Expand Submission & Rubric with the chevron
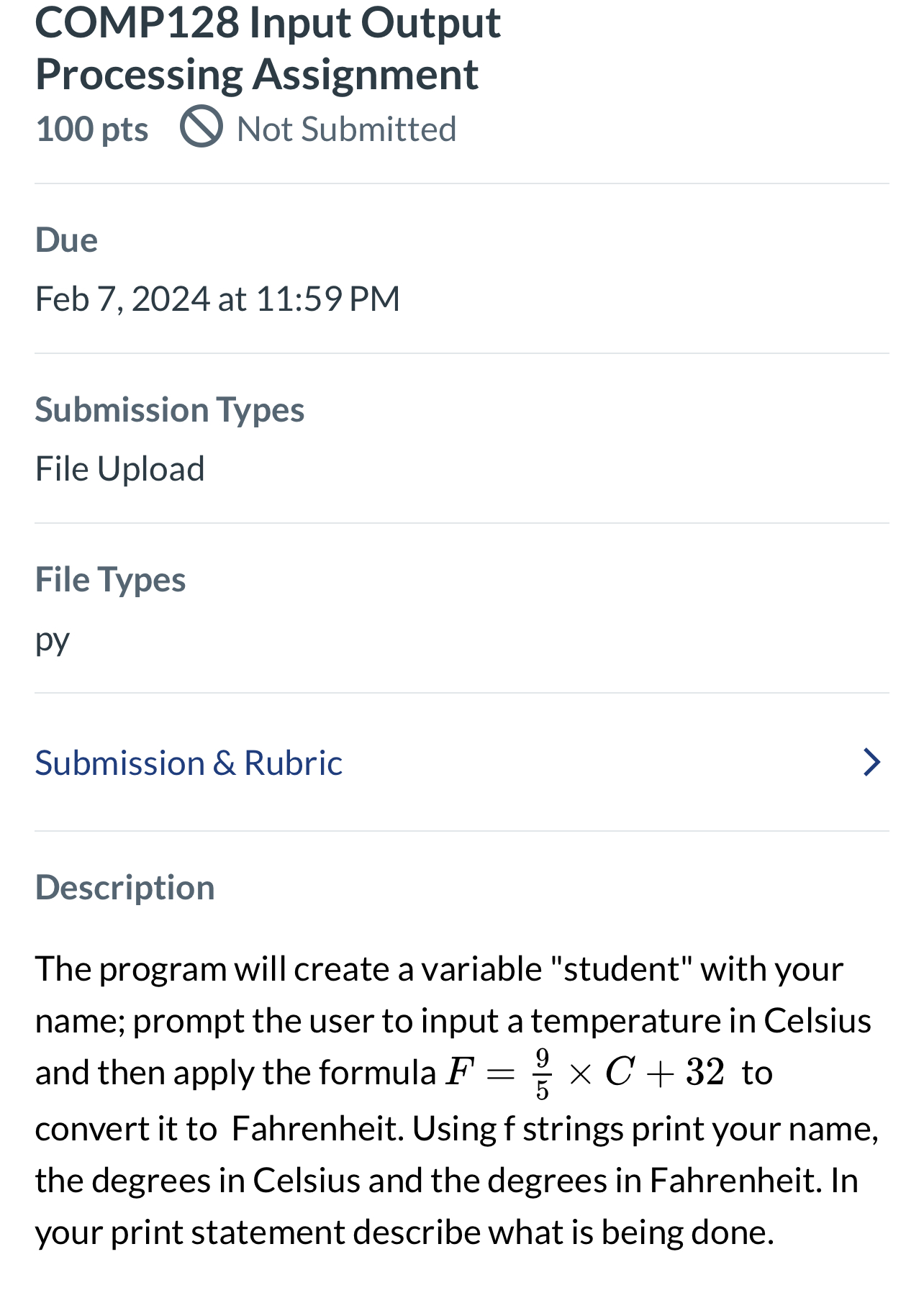The image size is (924, 1303). click(x=871, y=763)
